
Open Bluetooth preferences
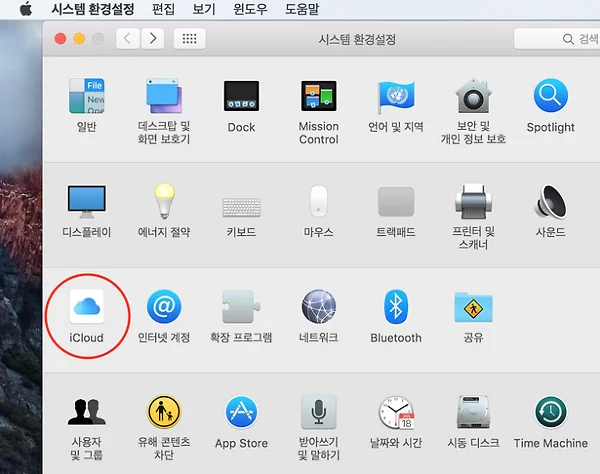[x=396, y=317]
